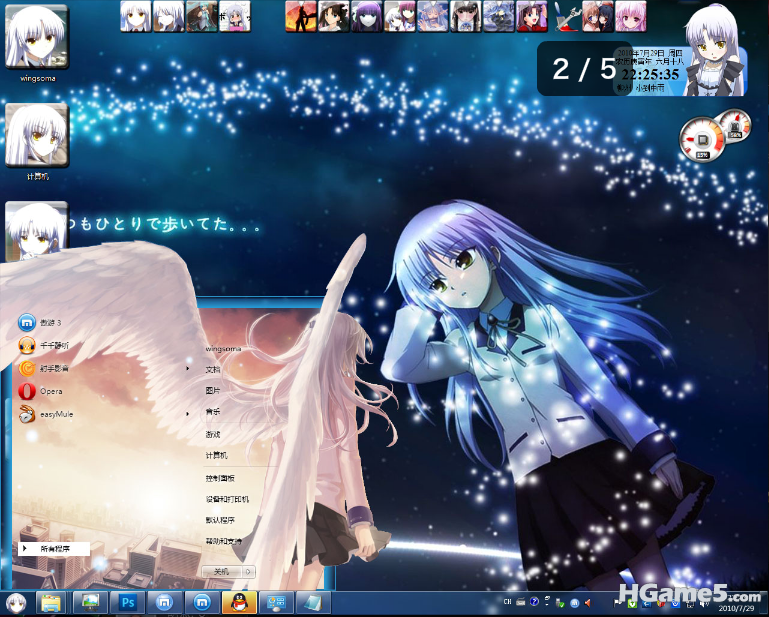Click the blue help question mark in the language bar
769x617 pixels.
(534, 602)
